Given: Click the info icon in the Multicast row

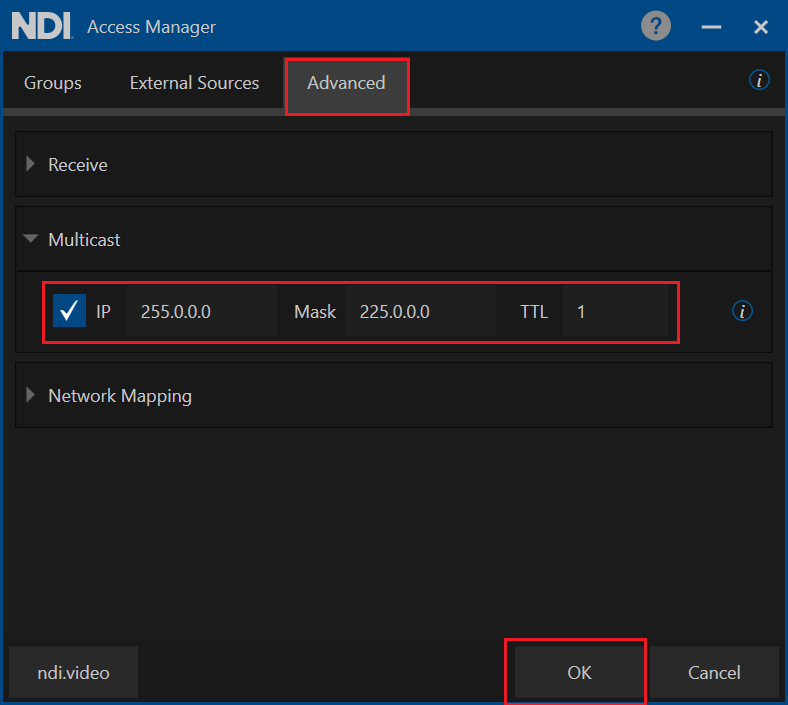Looking at the screenshot, I should (x=742, y=312).
